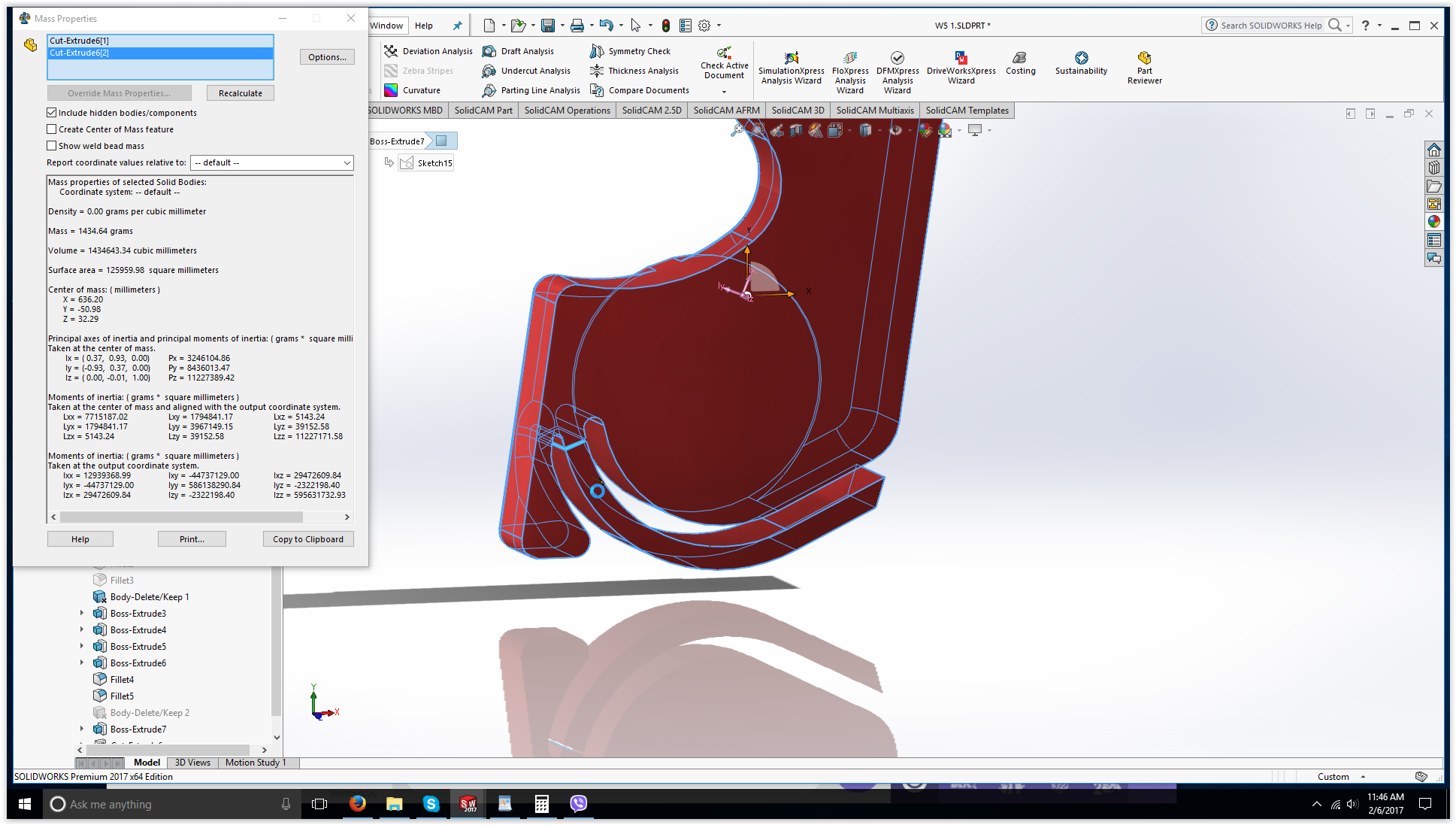Switch to Motion Study 1 tab
Image resolution: width=1456 pixels, height=825 pixels.
tap(256, 763)
